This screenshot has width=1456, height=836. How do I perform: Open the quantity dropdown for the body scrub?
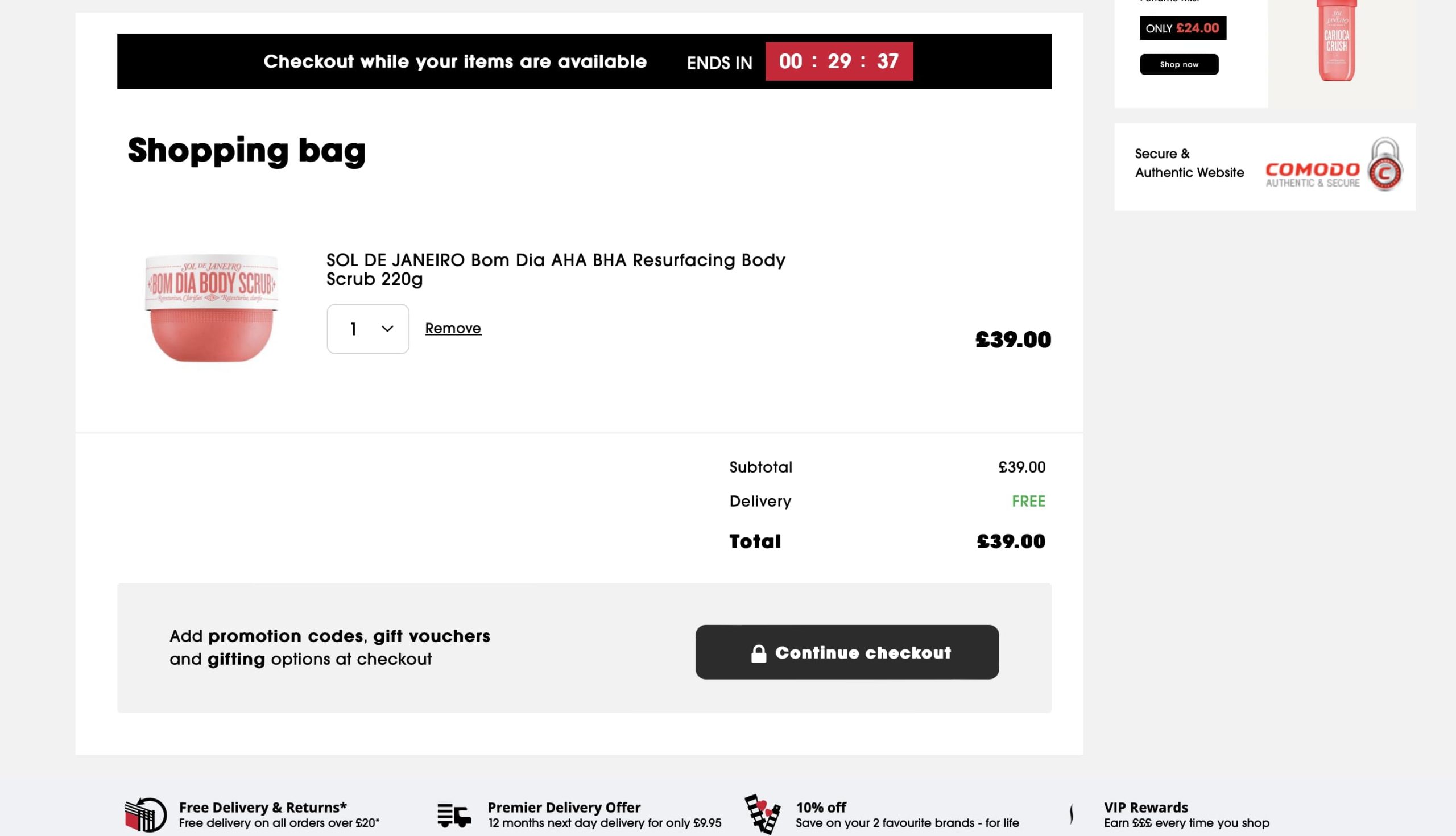[x=367, y=329]
